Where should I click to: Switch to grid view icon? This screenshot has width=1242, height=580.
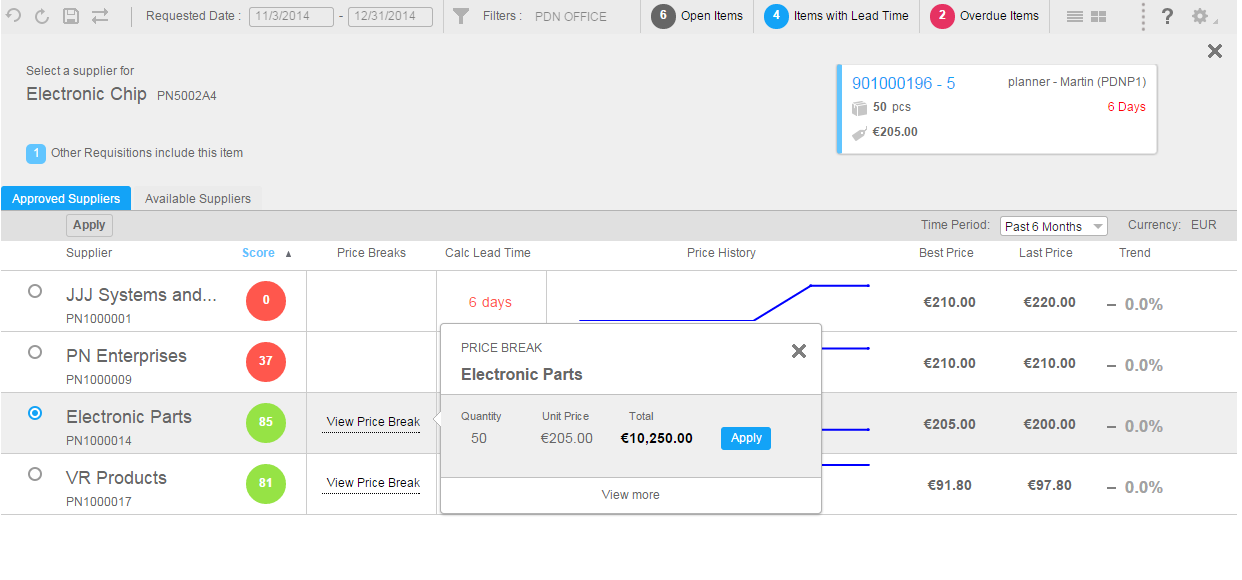coord(1098,17)
